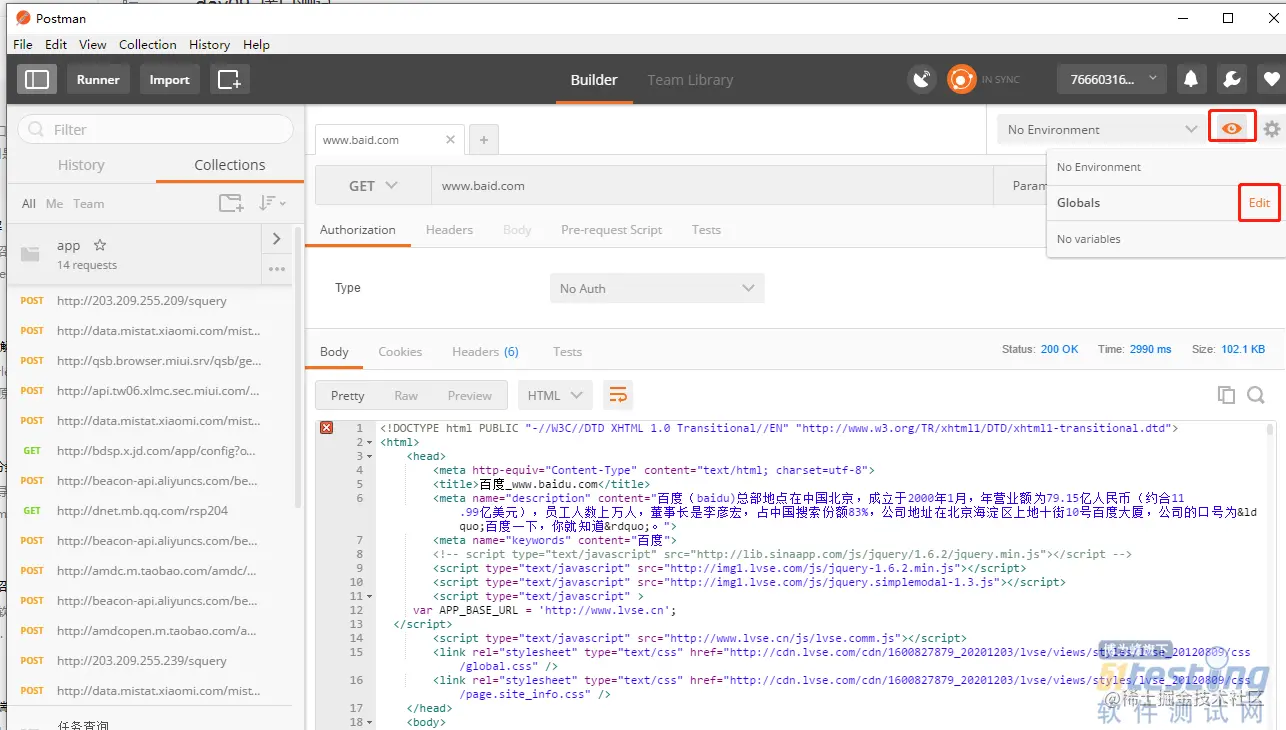
Task: Open the request Tests tab
Action: point(706,229)
